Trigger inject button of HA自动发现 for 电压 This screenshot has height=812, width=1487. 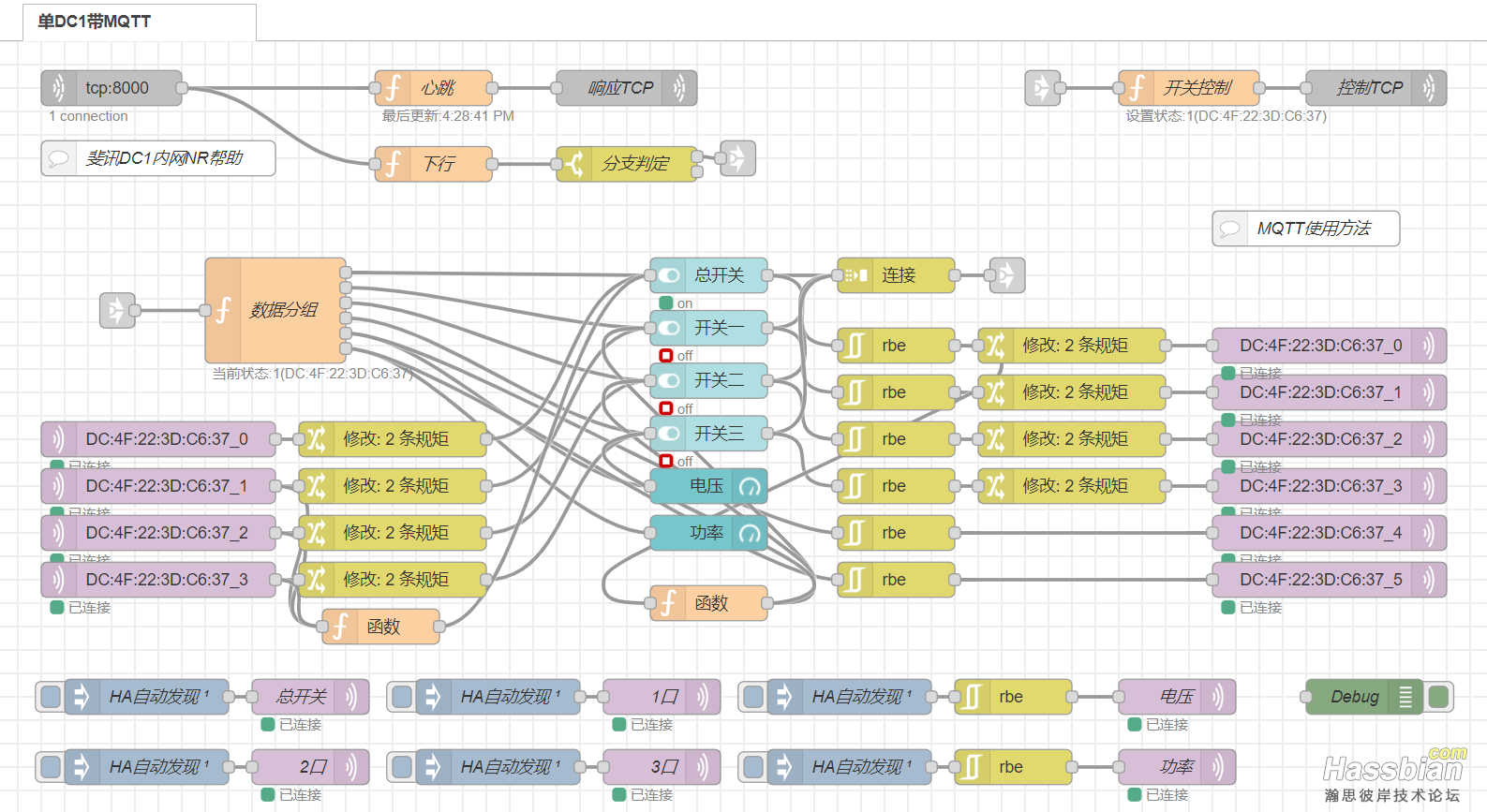753,697
